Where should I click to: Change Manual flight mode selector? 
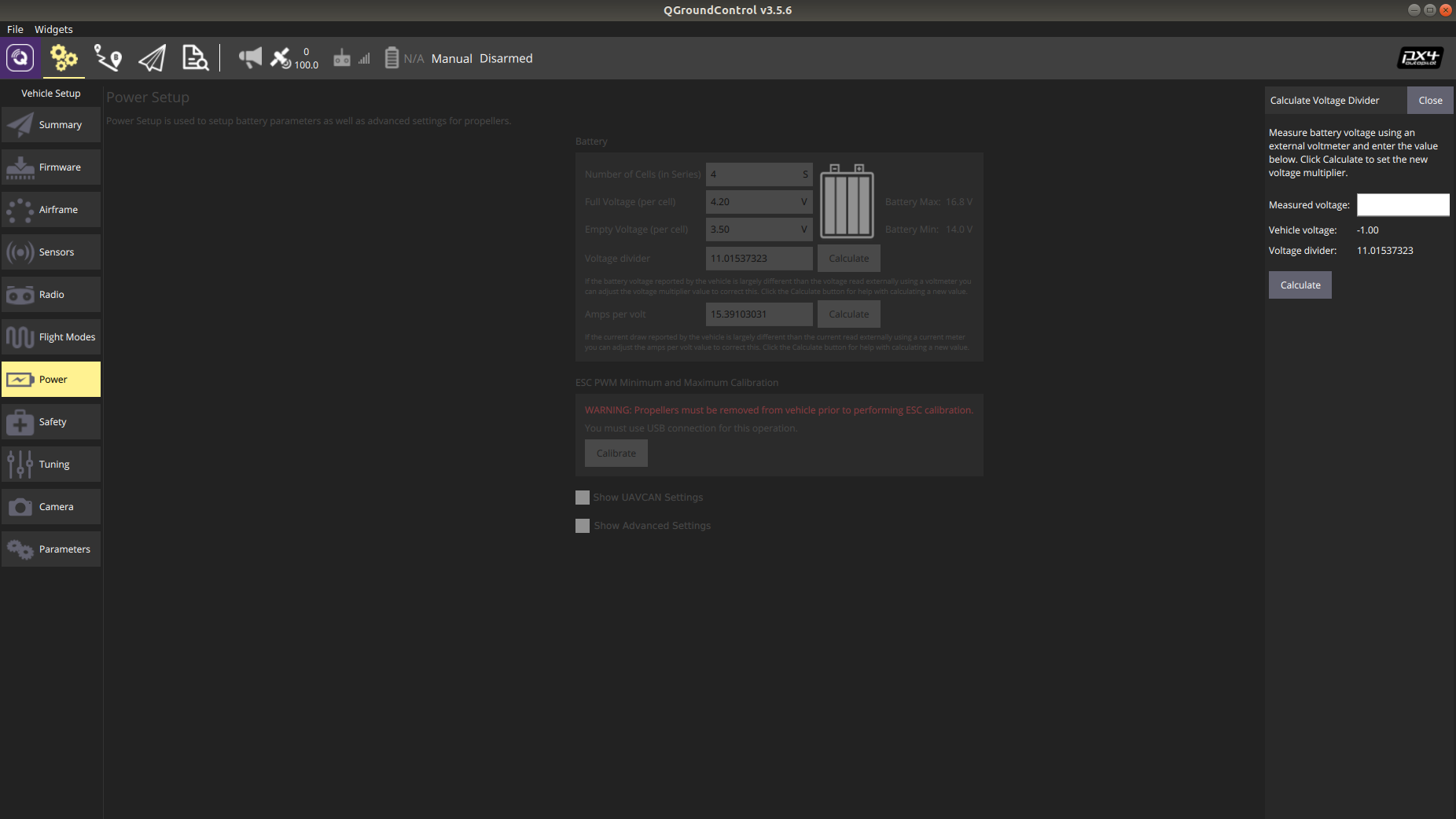coord(451,58)
